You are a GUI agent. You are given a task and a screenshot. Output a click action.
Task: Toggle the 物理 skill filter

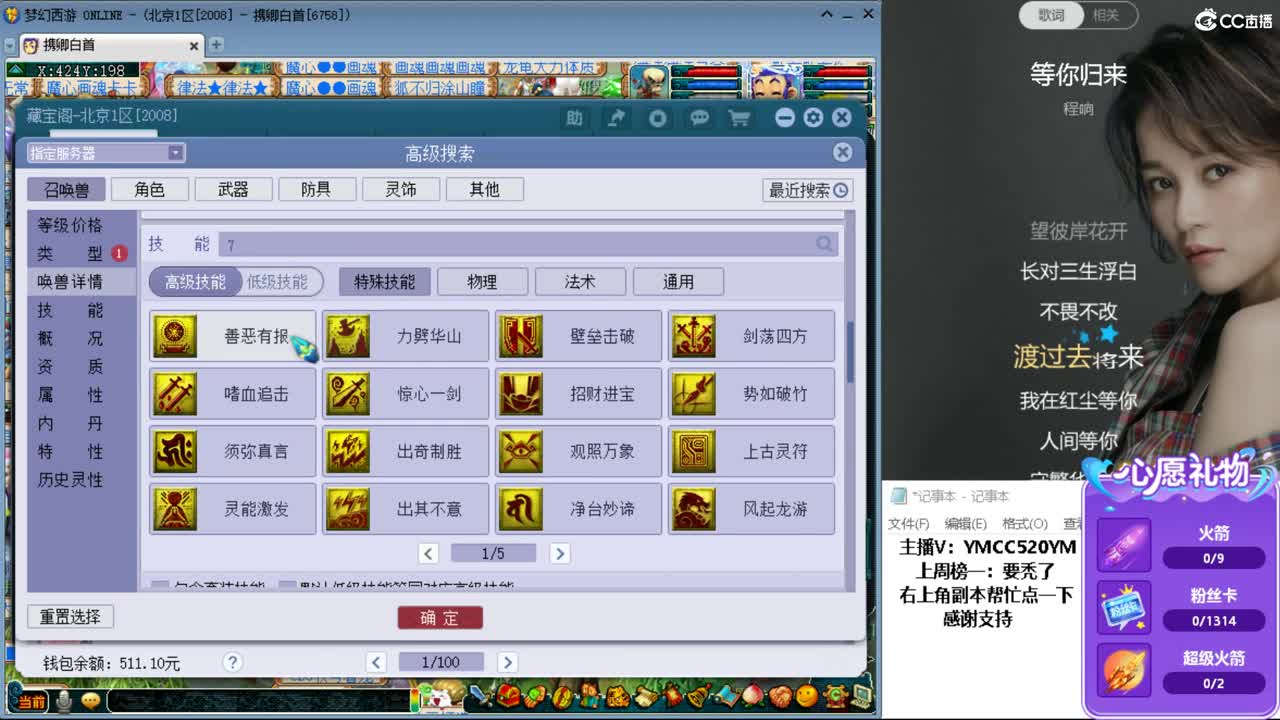point(482,282)
